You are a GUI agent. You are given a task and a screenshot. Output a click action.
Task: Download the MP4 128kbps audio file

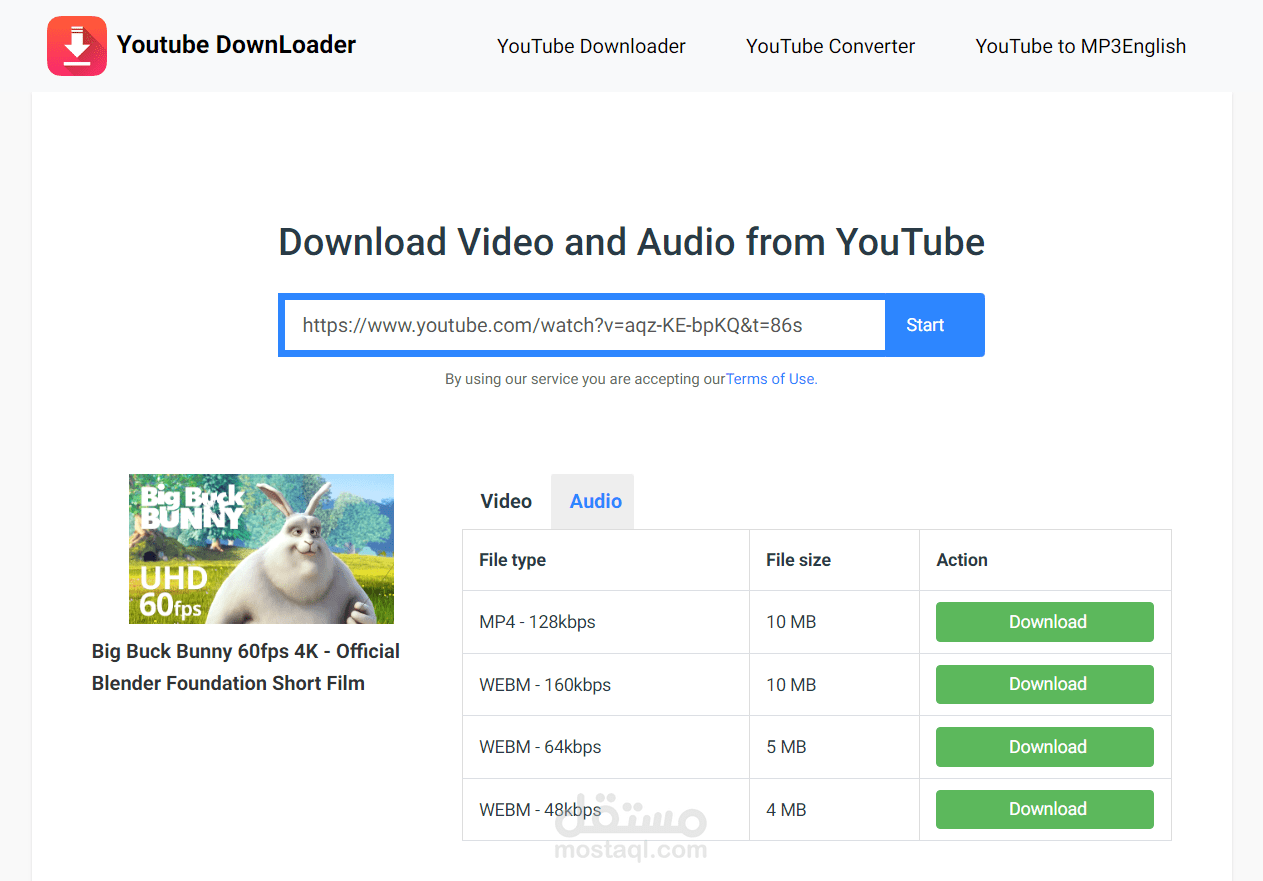tap(1044, 621)
